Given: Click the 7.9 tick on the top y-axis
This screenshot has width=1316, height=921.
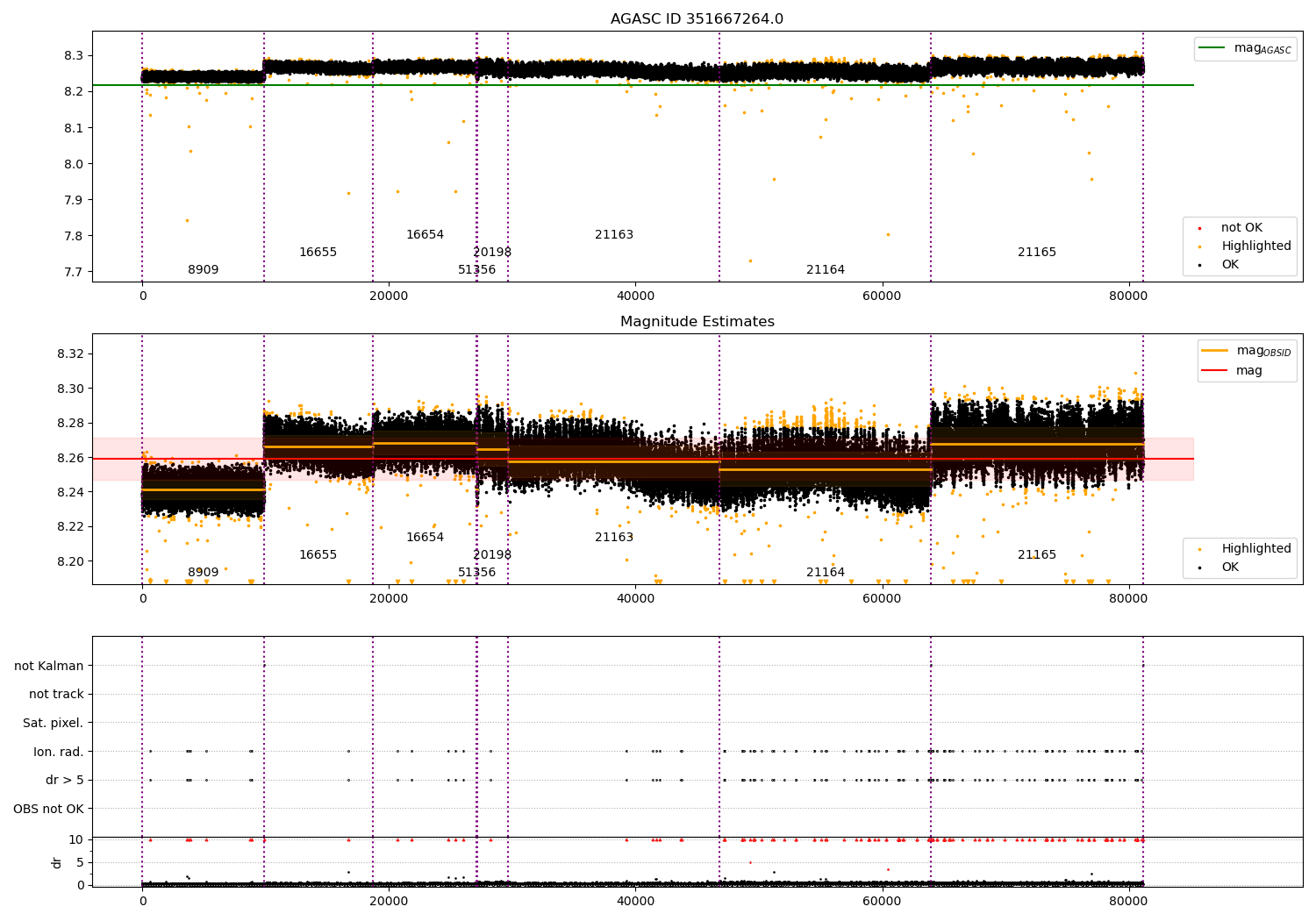Looking at the screenshot, I should 74,200.
